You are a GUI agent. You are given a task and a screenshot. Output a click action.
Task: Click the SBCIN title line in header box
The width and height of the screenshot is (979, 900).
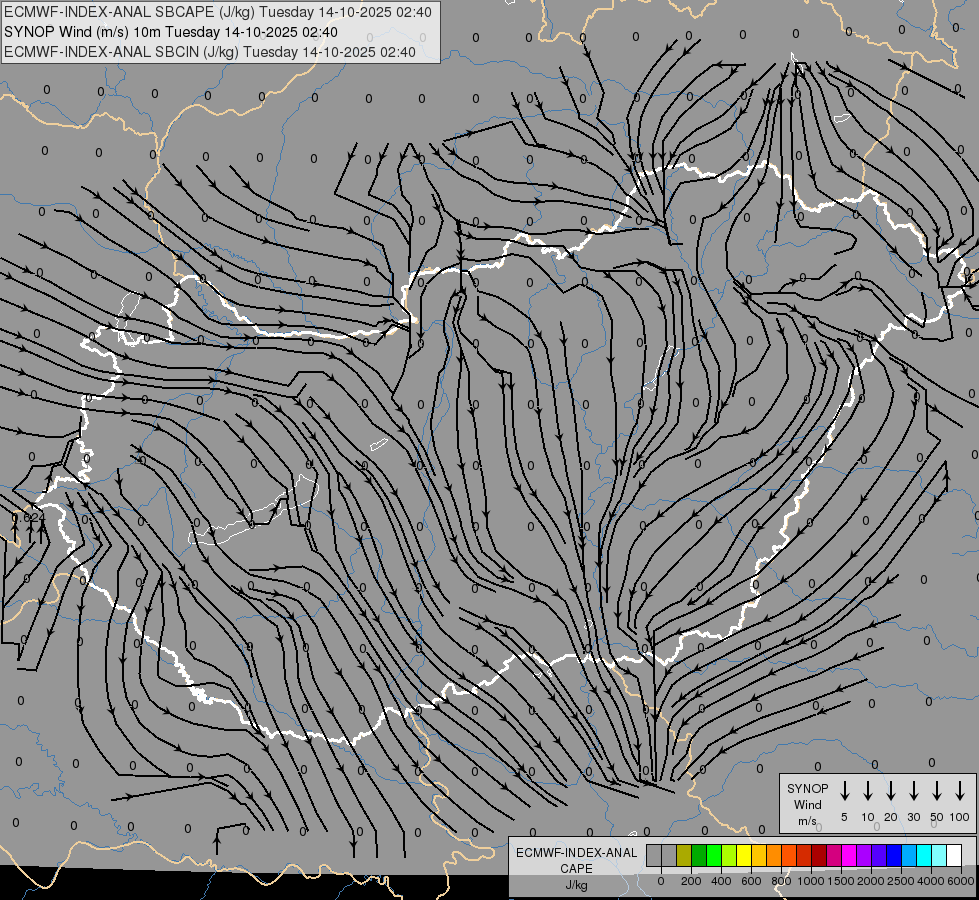[x=210, y=52]
